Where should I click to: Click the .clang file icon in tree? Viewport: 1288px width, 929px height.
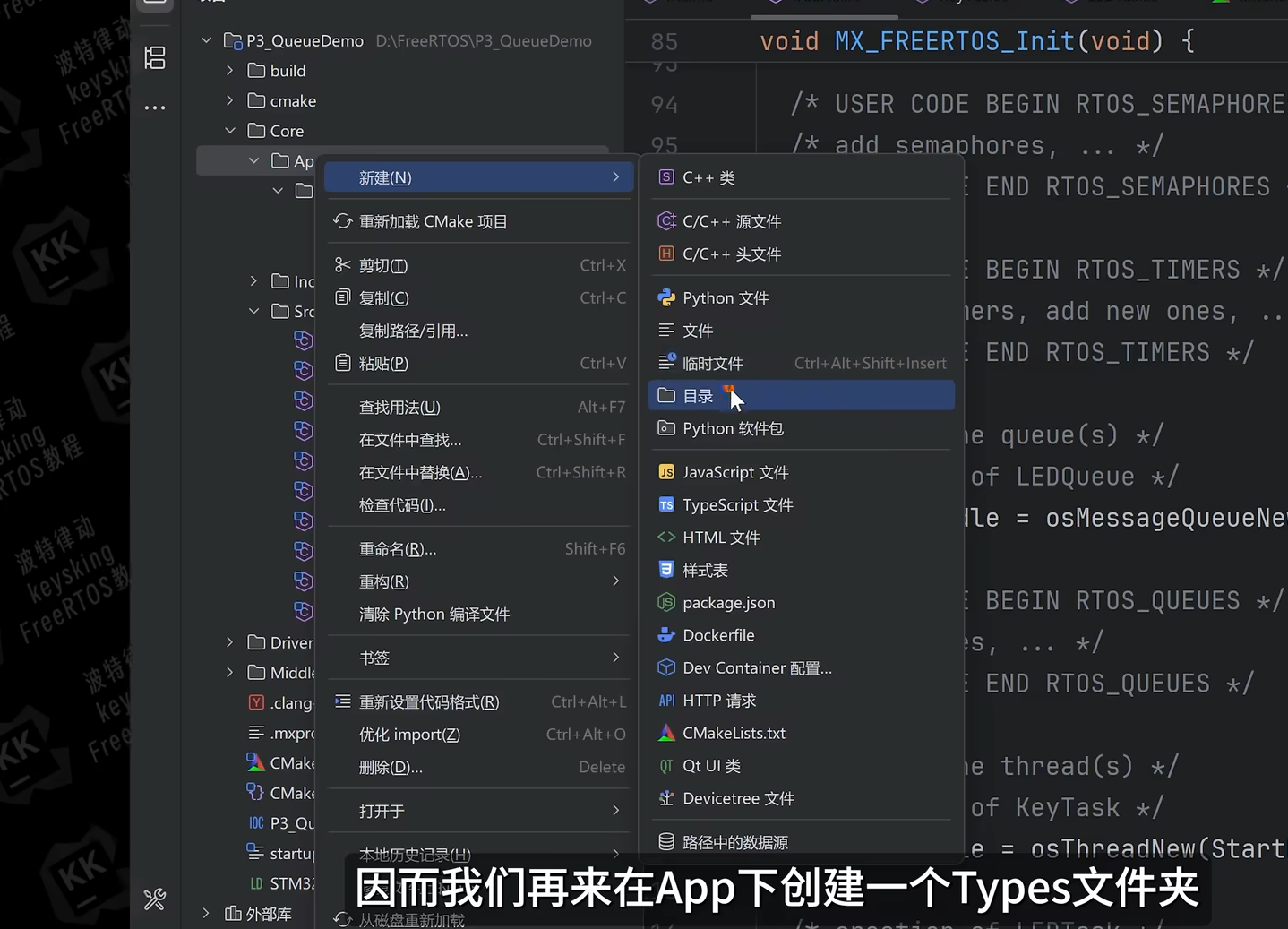(256, 703)
